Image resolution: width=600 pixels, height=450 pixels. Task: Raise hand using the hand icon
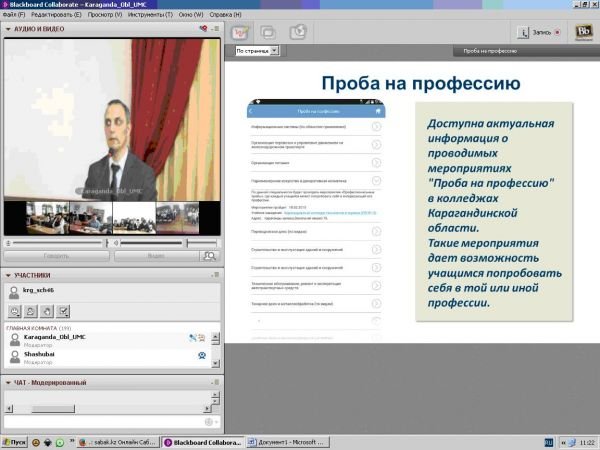pos(47,311)
